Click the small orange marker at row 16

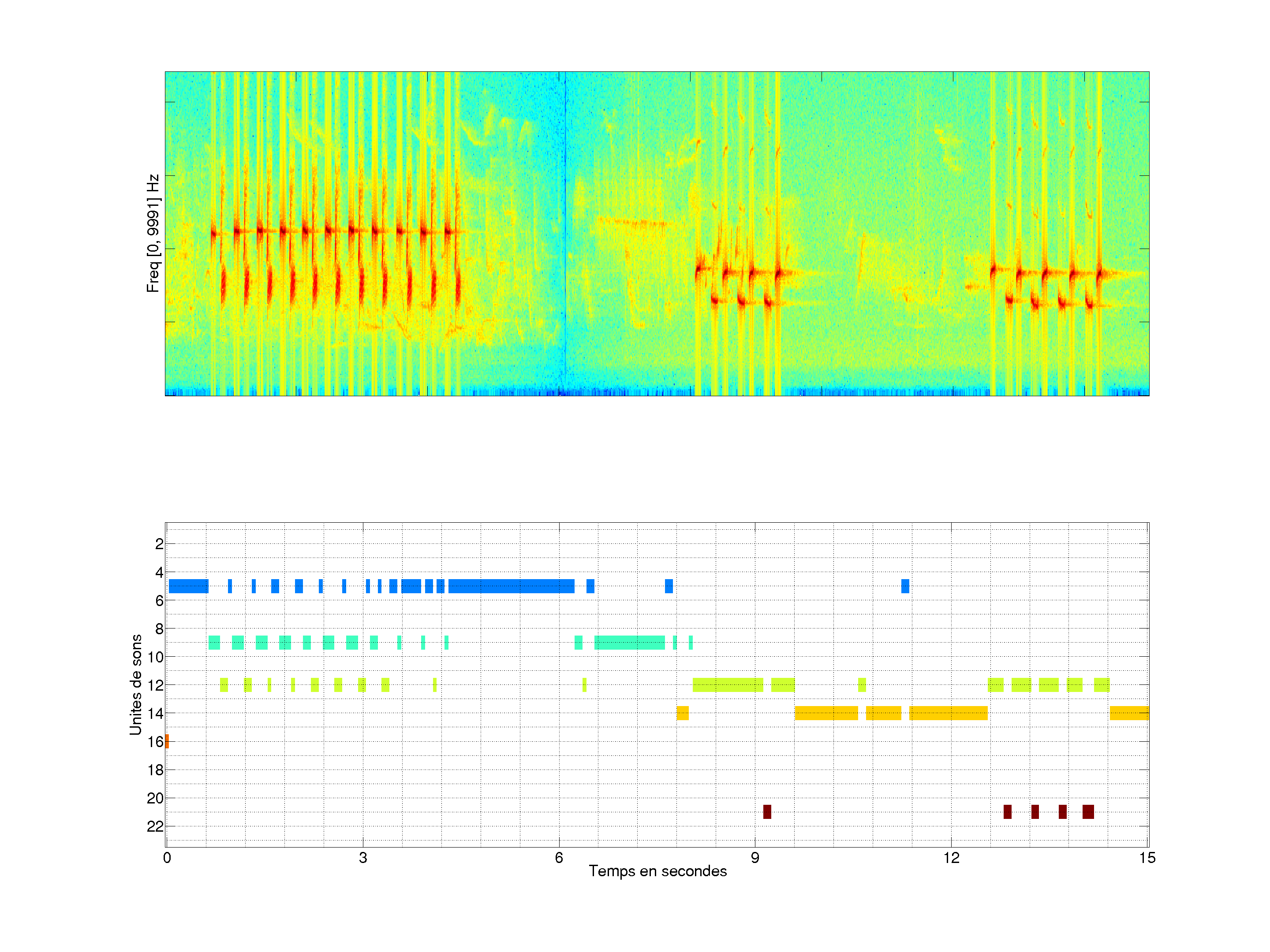click(167, 741)
